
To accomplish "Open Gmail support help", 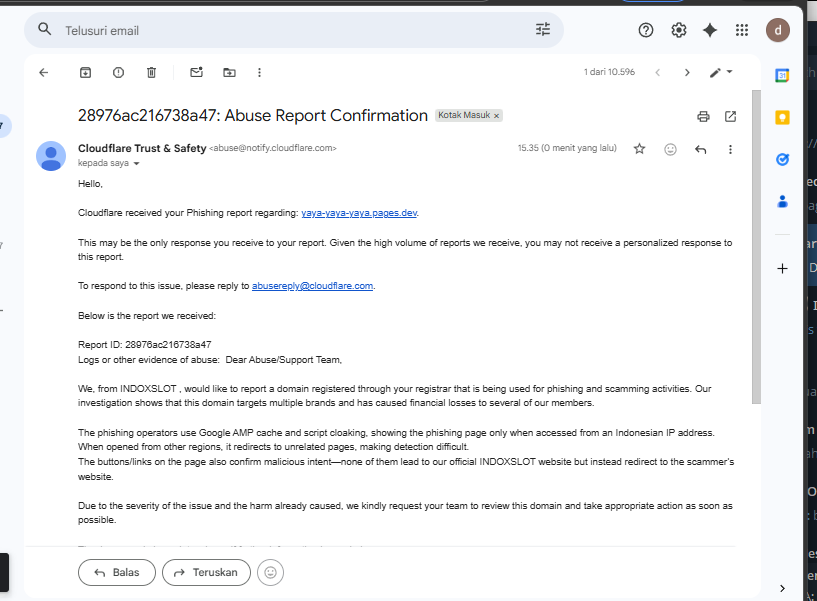I will tap(646, 30).
